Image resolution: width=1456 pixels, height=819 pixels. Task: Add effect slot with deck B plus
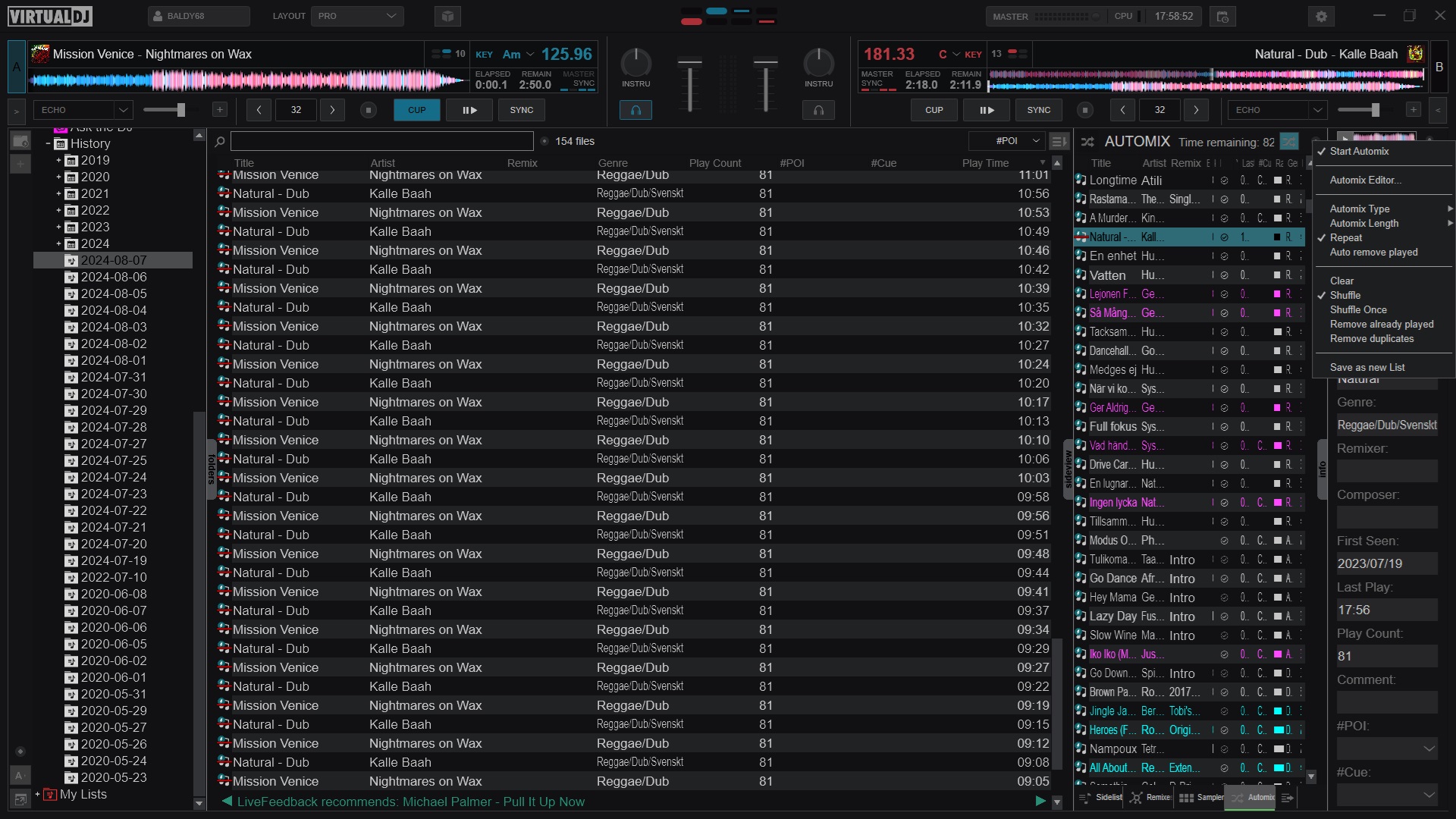click(x=1414, y=110)
